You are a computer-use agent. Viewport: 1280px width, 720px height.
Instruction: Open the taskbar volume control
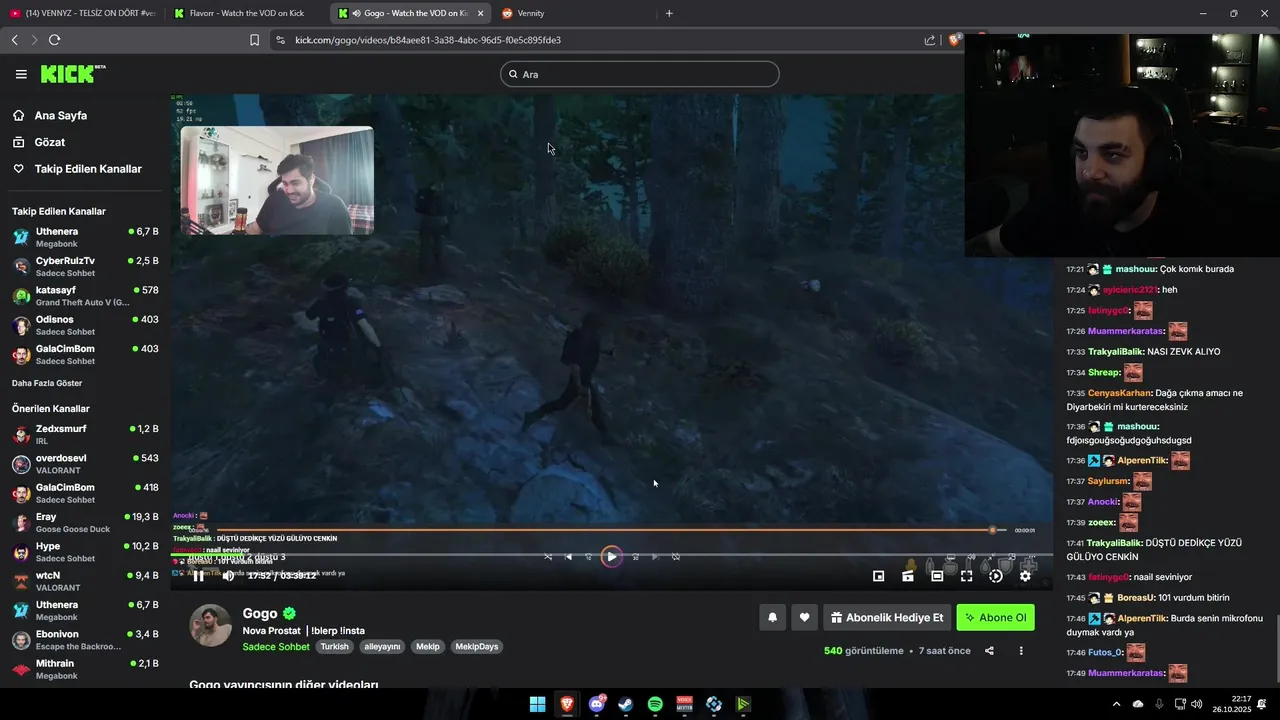(1197, 704)
